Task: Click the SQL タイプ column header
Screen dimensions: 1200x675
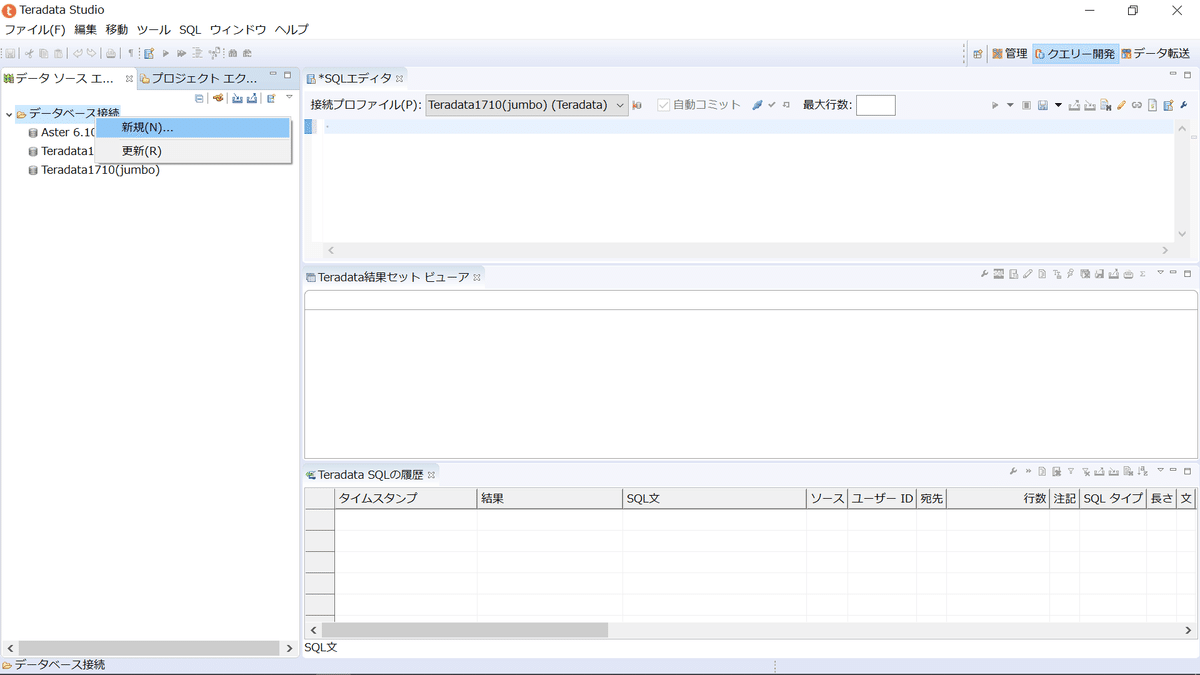Action: (1113, 498)
